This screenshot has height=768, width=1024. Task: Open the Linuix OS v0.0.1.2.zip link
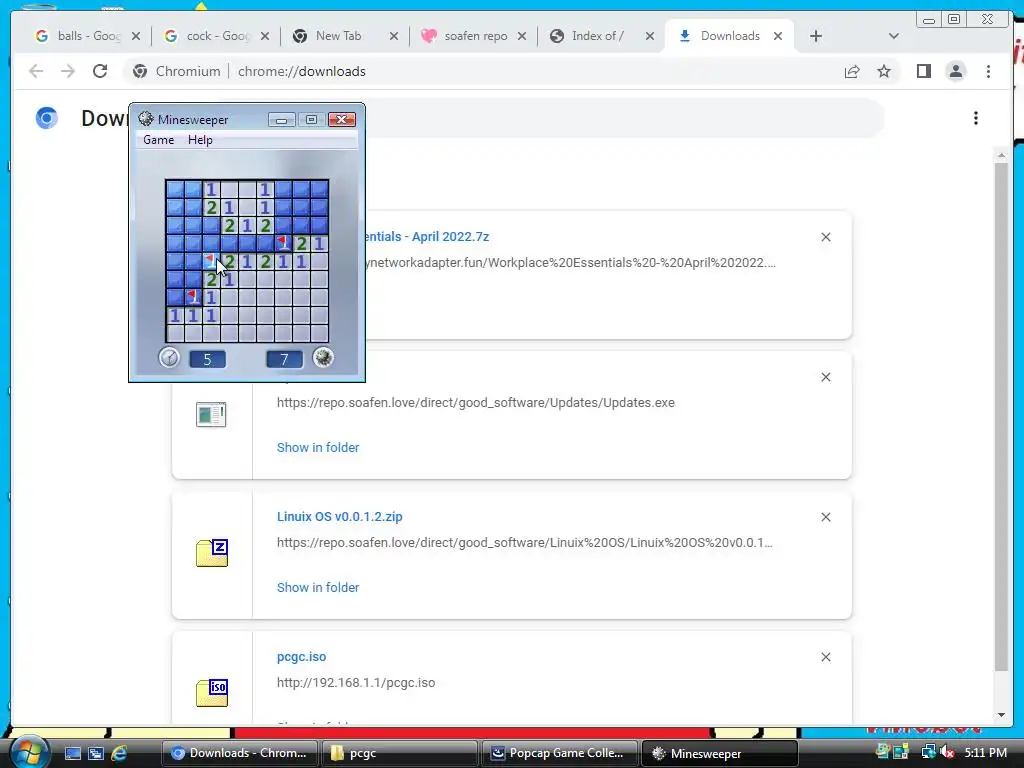tap(340, 517)
